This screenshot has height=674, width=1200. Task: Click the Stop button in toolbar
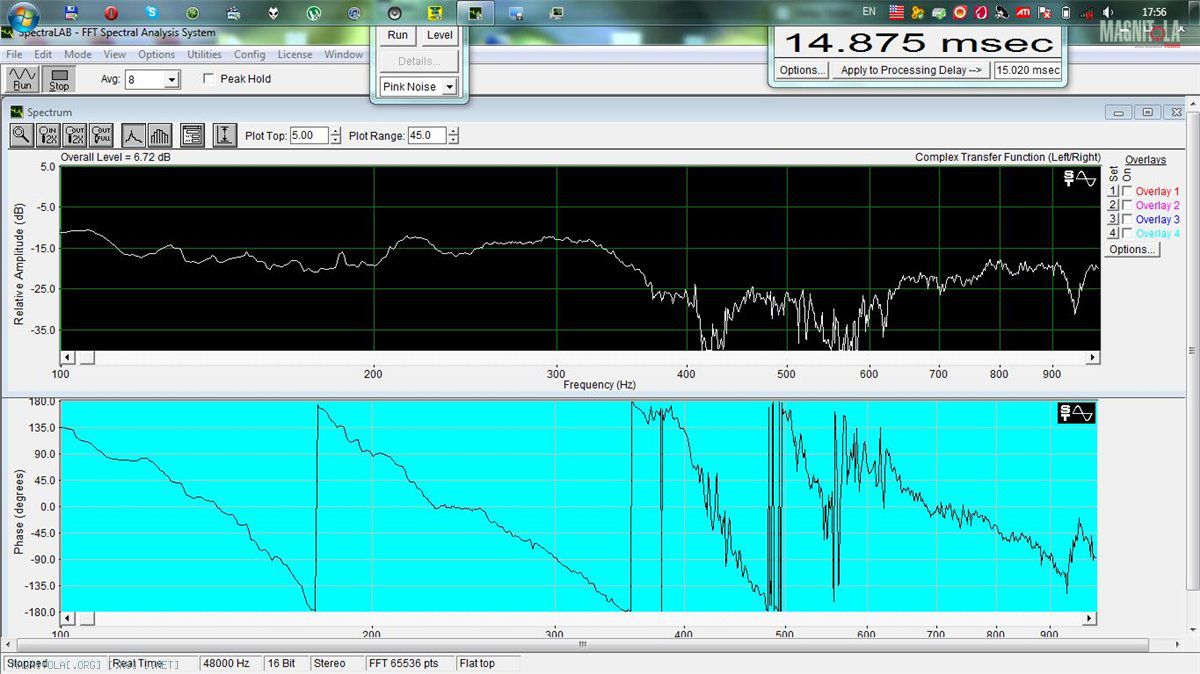(59, 79)
